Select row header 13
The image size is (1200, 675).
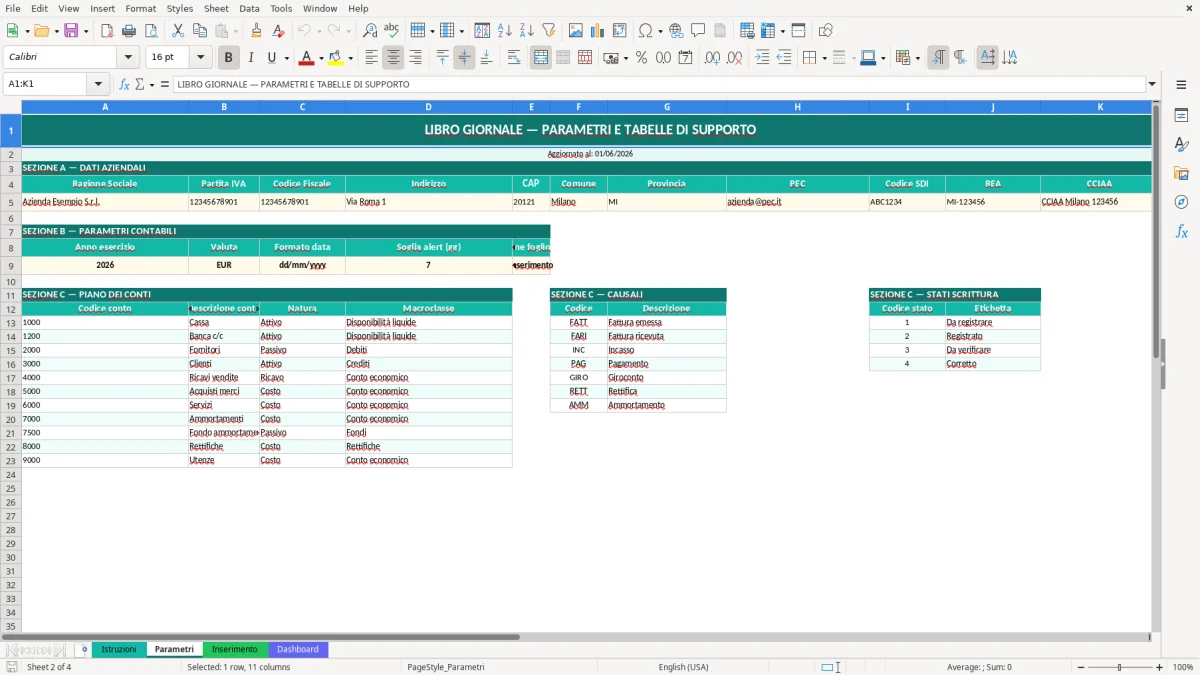pyautogui.click(x=11, y=323)
